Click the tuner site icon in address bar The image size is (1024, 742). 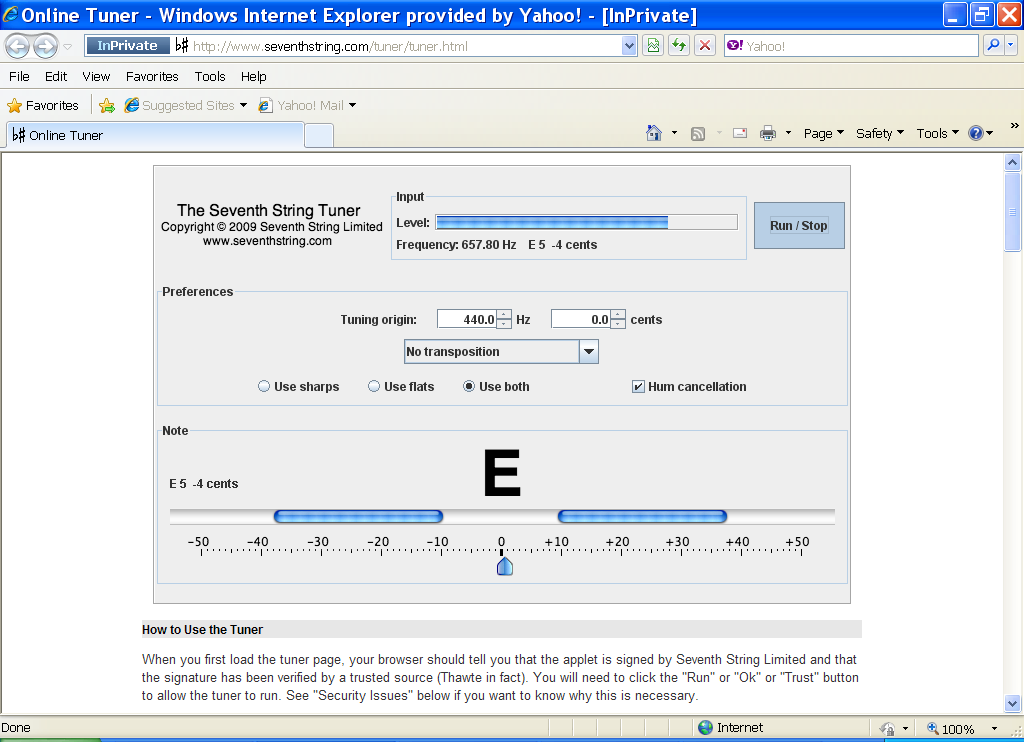tap(182, 46)
